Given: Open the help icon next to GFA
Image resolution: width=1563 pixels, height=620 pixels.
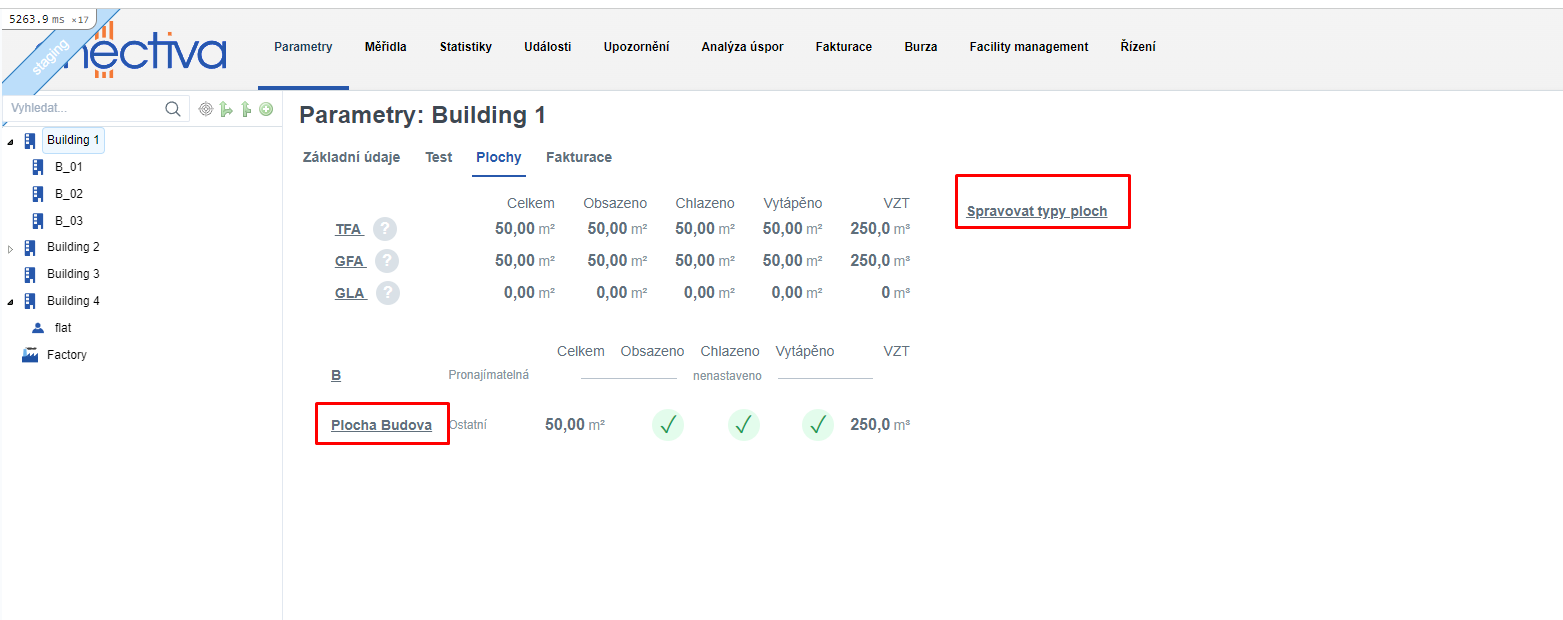Looking at the screenshot, I should [385, 261].
